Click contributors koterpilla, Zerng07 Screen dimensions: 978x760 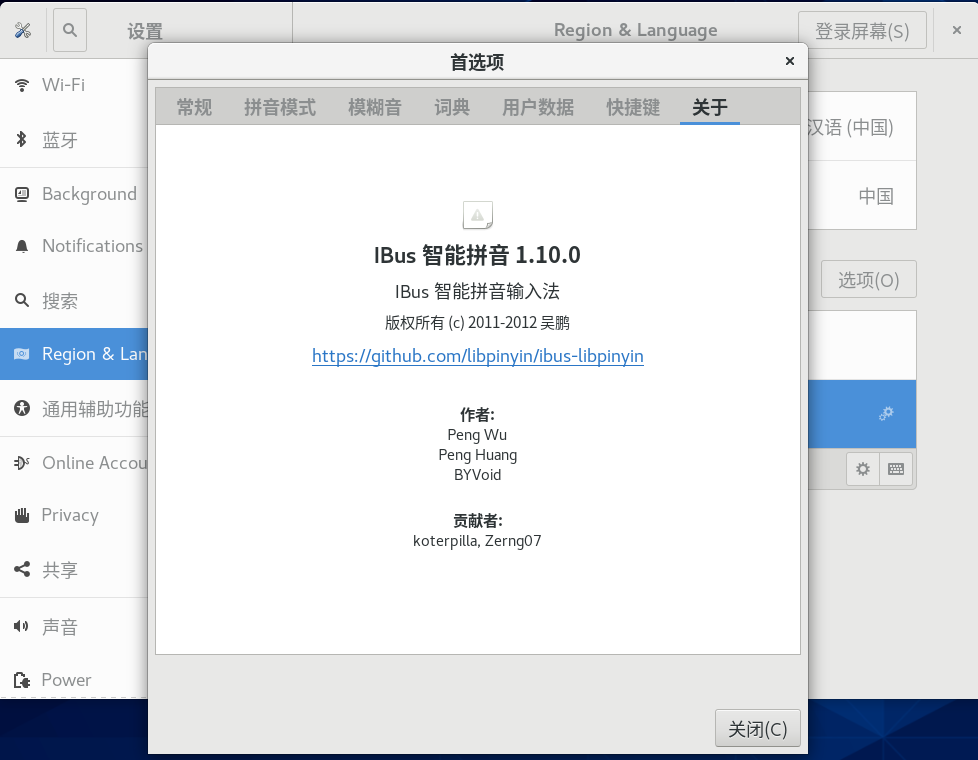click(477, 540)
